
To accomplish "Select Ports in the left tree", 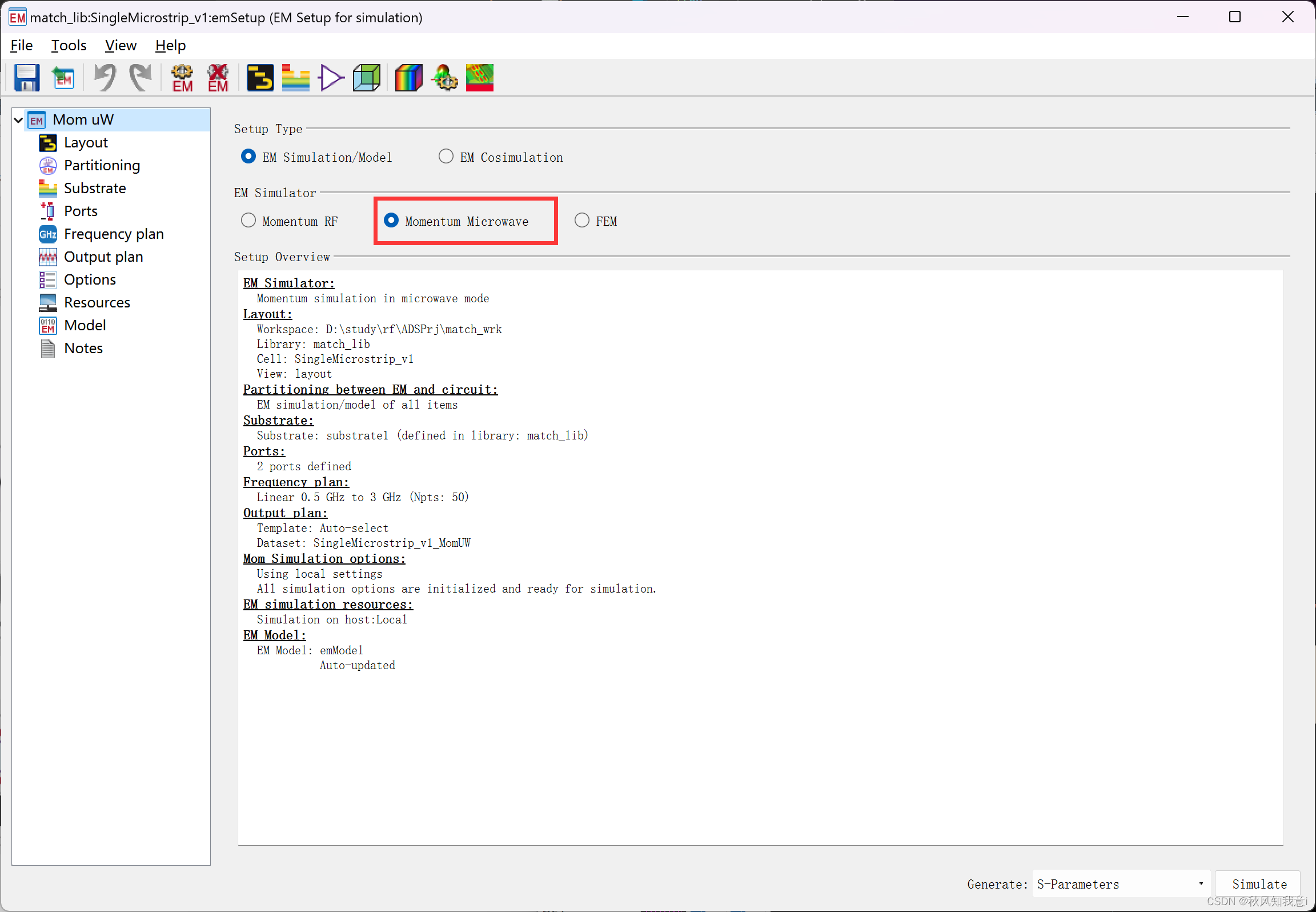I will pyautogui.click(x=81, y=211).
